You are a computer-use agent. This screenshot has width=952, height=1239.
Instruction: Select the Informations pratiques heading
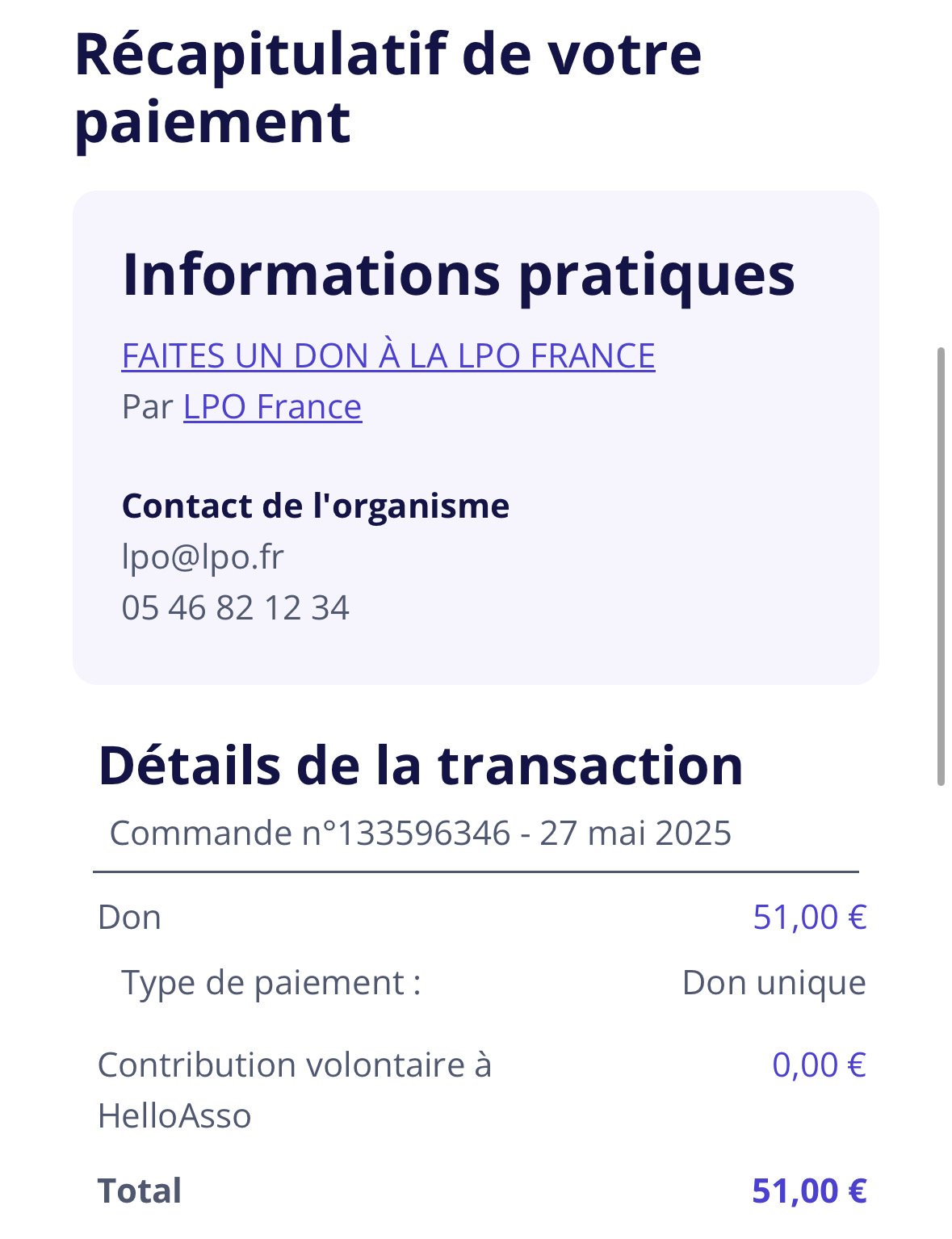pos(458,275)
